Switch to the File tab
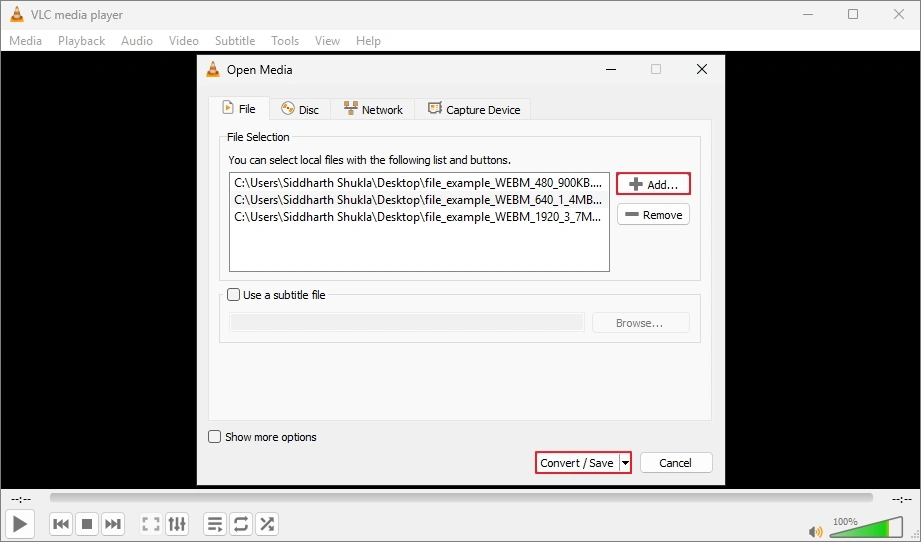Screen dimensions: 921x542 coord(239,109)
